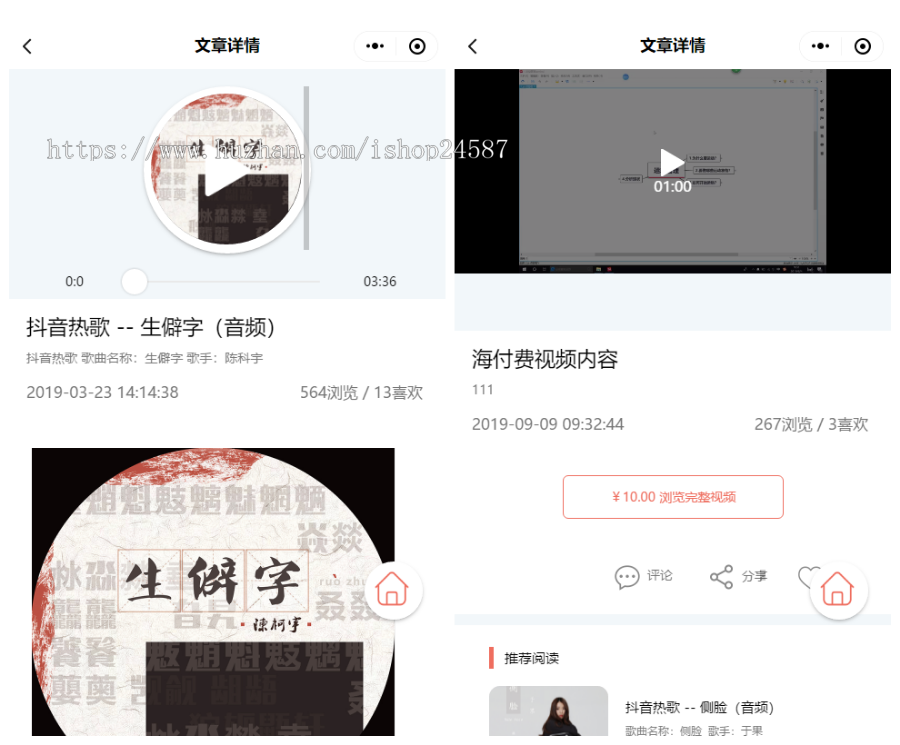Screen dimensions: 900x745
Task: Click the 歌曲名称: 侧脸 歌手: 于果 subtitle
Action: [x=693, y=731]
